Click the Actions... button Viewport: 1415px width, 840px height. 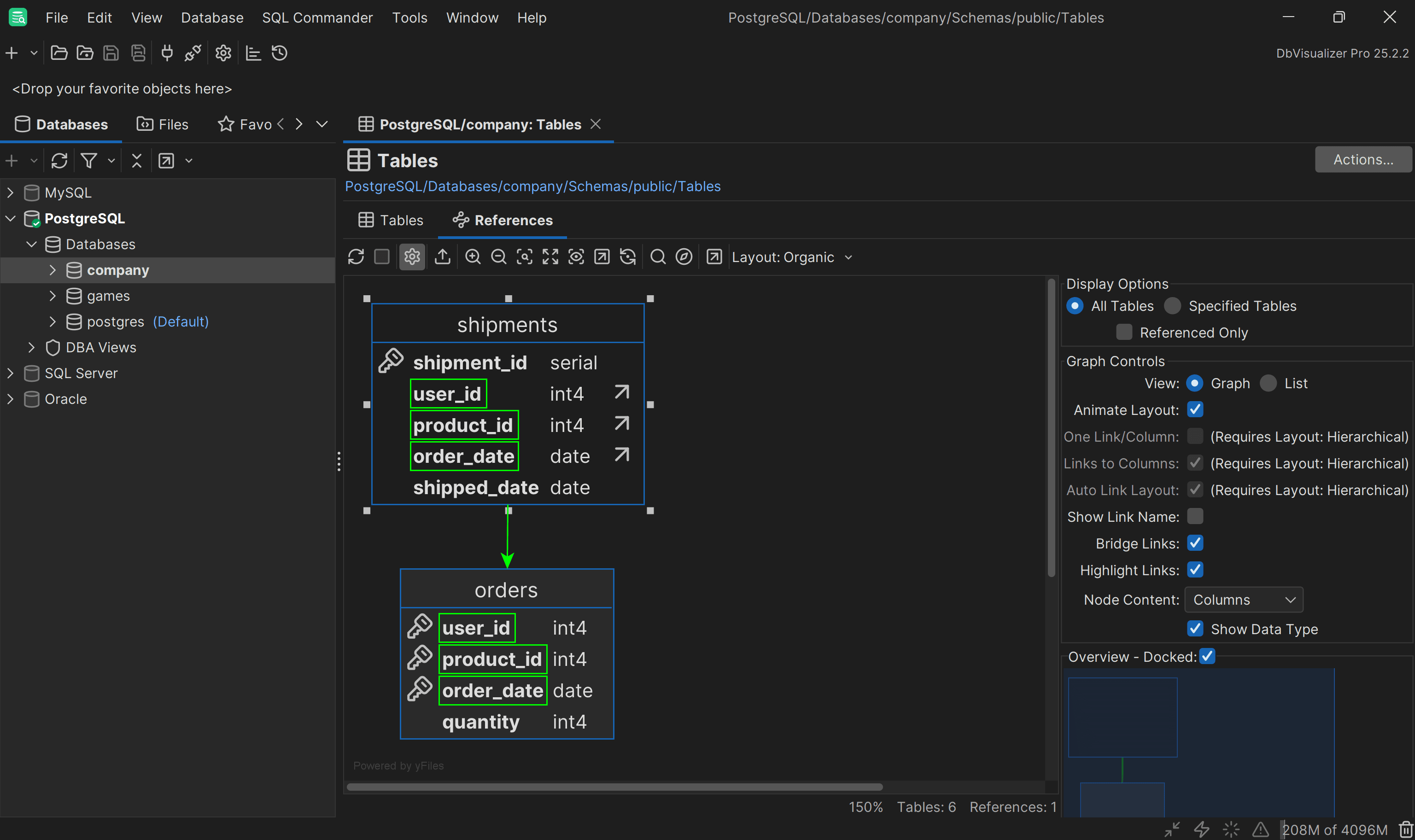point(1363,160)
